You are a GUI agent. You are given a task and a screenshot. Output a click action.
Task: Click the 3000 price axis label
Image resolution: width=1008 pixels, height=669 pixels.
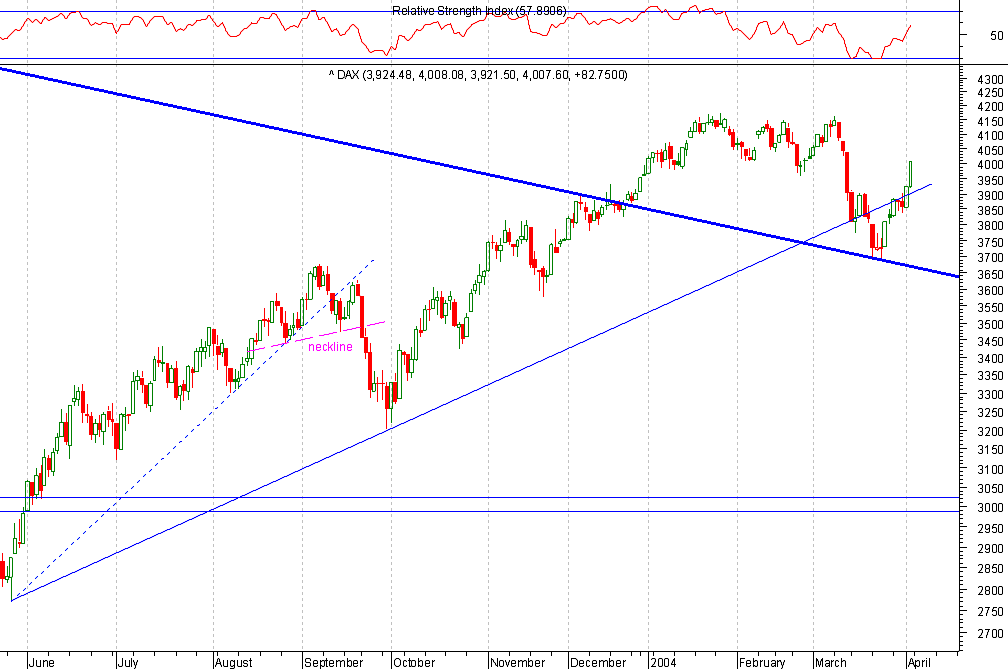[x=990, y=508]
